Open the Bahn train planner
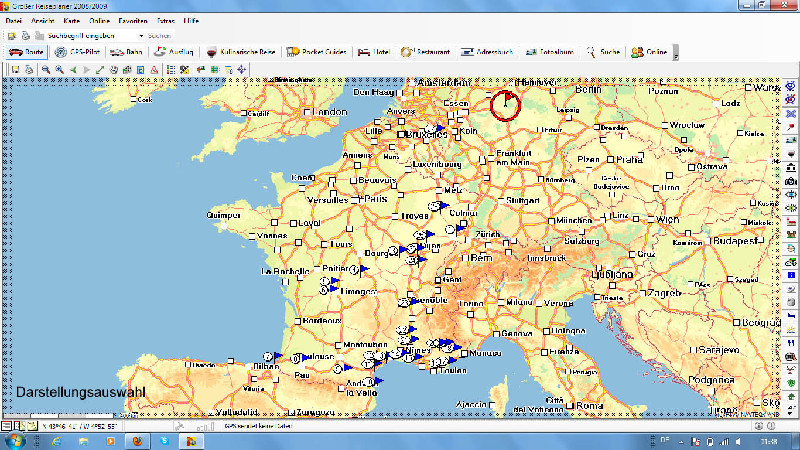Image resolution: width=800 pixels, height=450 pixels. [x=127, y=52]
